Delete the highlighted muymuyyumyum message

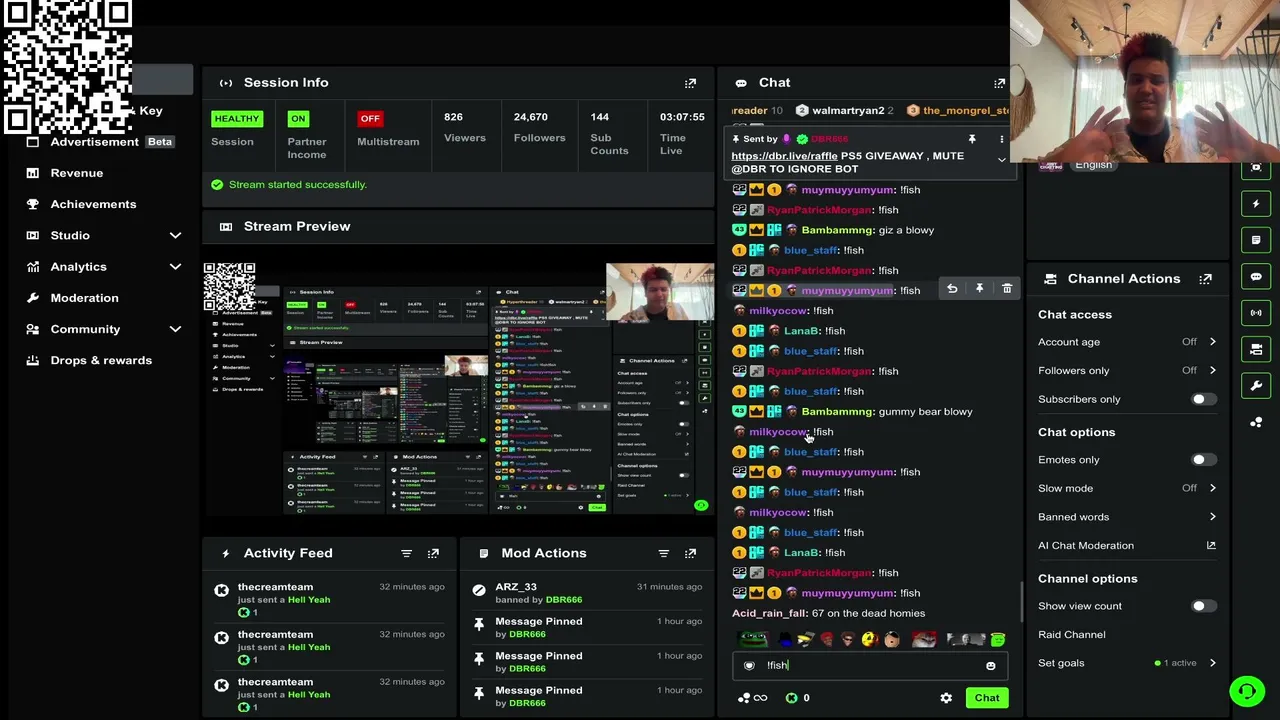tap(1007, 289)
